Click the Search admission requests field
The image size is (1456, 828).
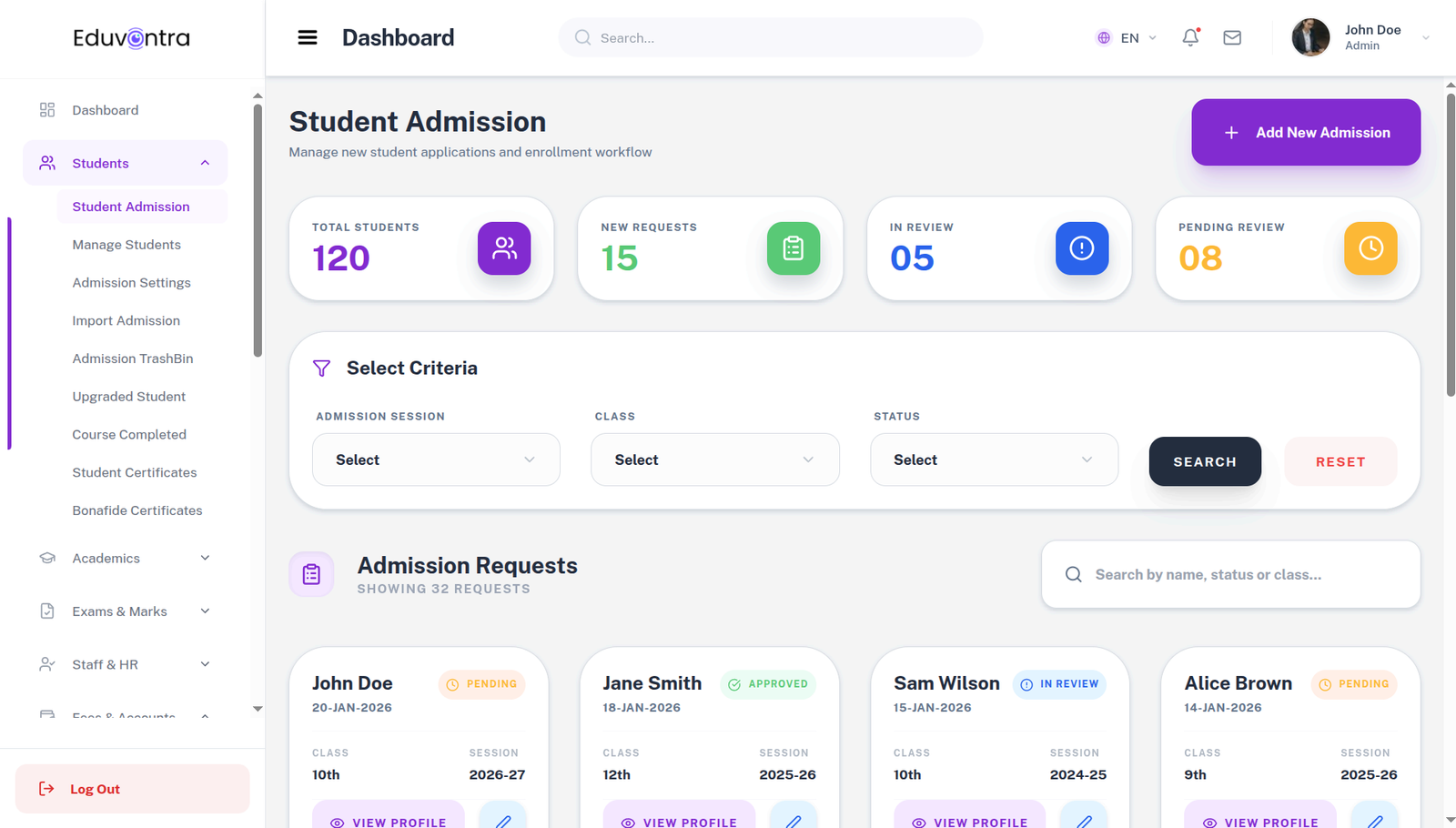tap(1230, 574)
